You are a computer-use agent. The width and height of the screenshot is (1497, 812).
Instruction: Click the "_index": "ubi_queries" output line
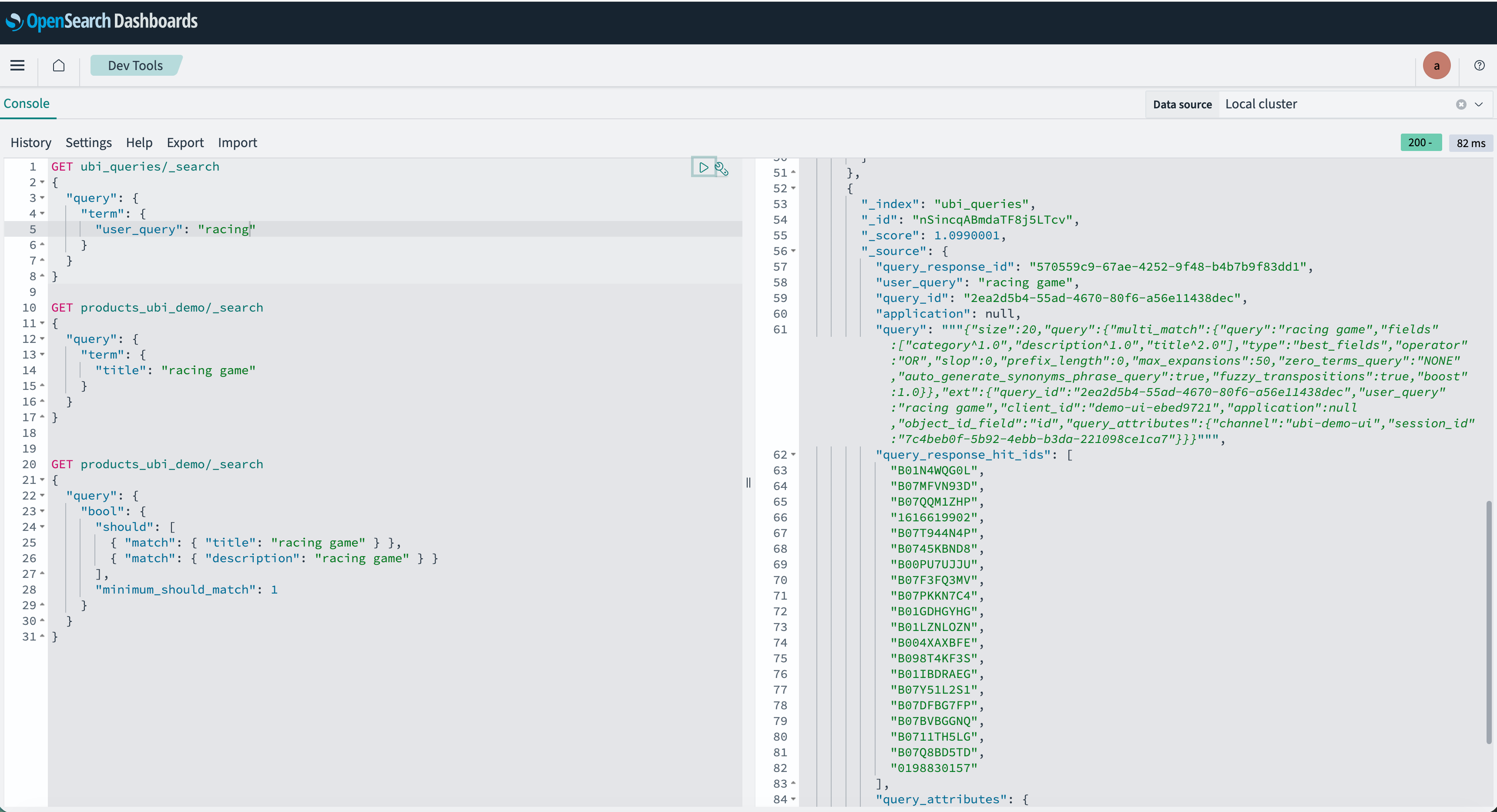pos(948,204)
